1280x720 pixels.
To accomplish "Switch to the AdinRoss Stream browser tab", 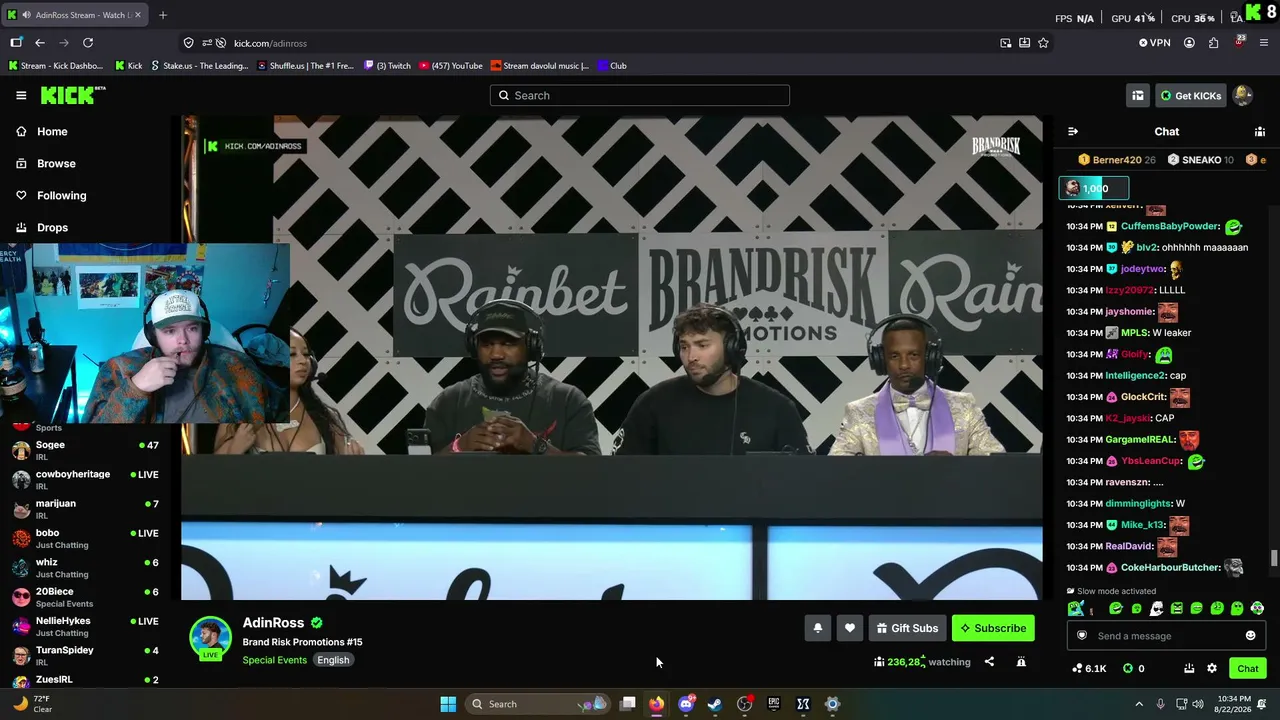I will pos(74,15).
